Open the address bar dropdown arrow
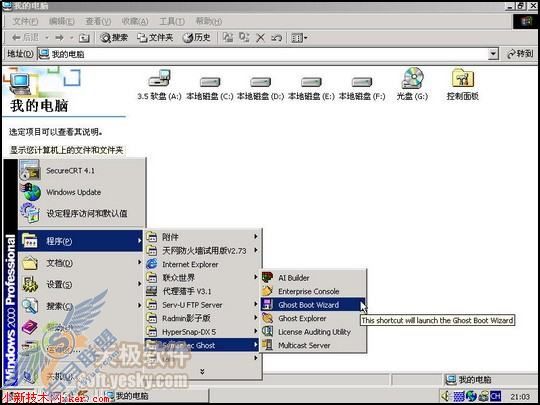Viewport: 540px width, 405px height. click(x=493, y=54)
